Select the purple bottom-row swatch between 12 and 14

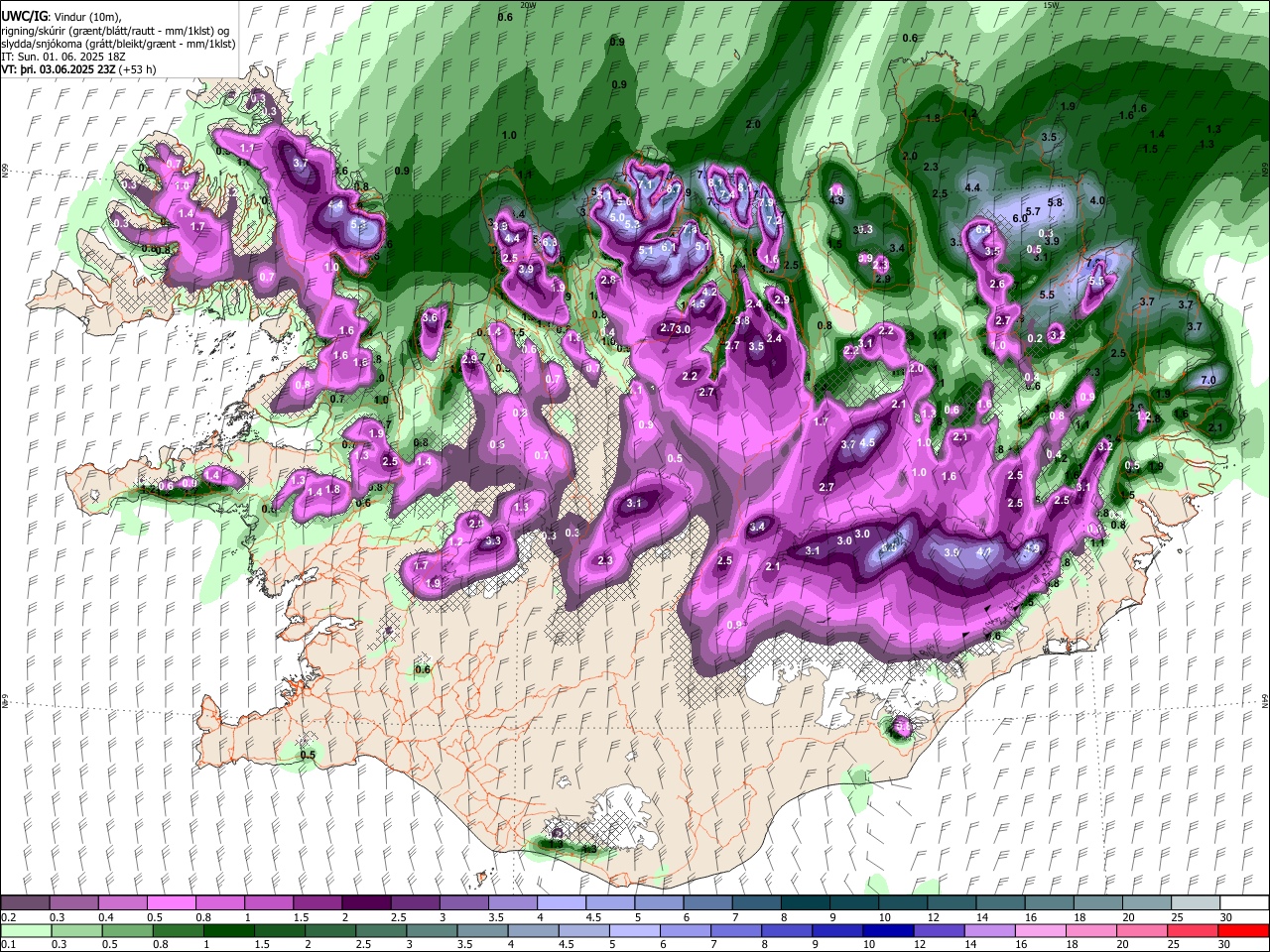pyautogui.click(x=938, y=930)
